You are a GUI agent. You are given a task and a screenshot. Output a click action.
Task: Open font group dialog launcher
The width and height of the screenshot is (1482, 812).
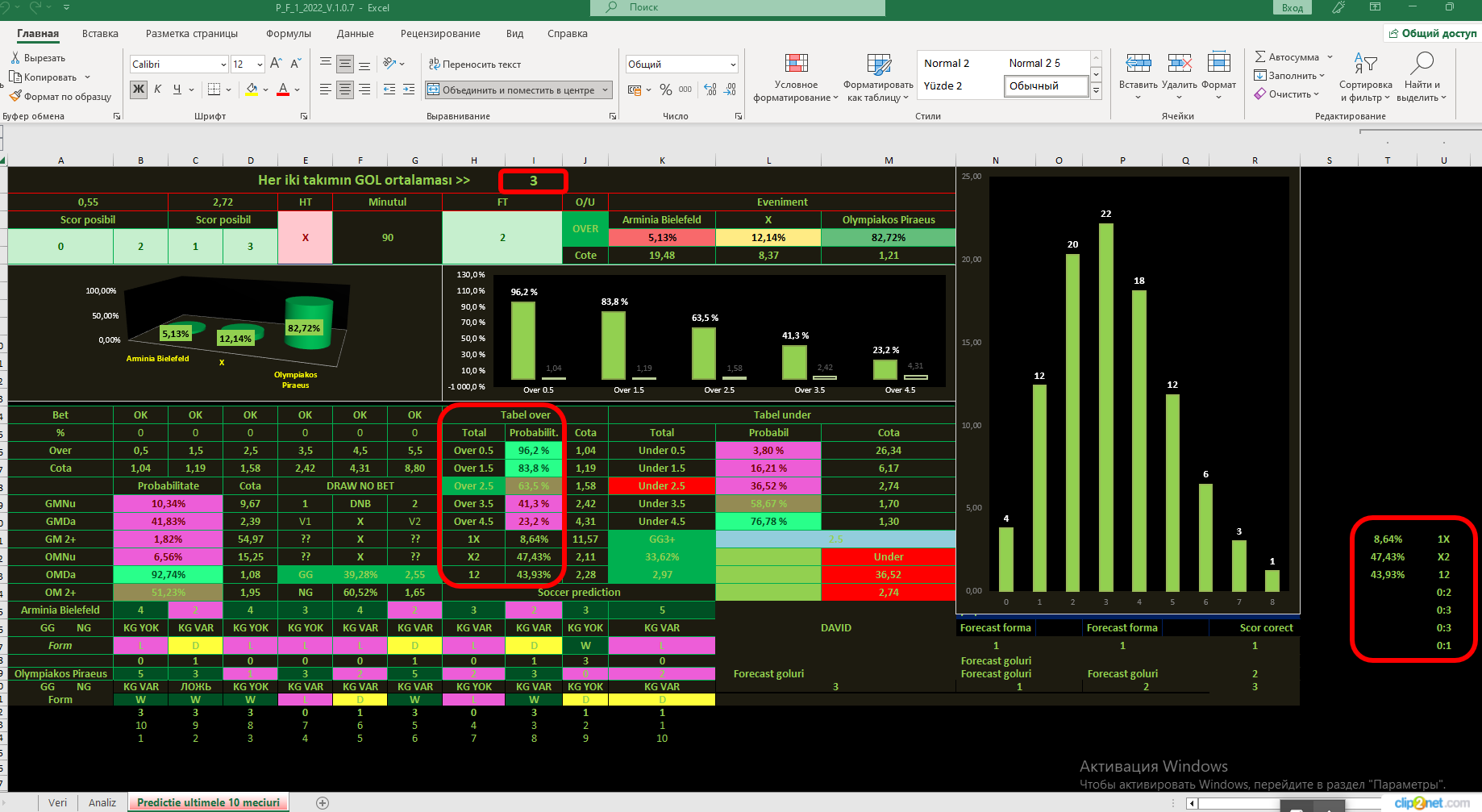click(x=304, y=116)
